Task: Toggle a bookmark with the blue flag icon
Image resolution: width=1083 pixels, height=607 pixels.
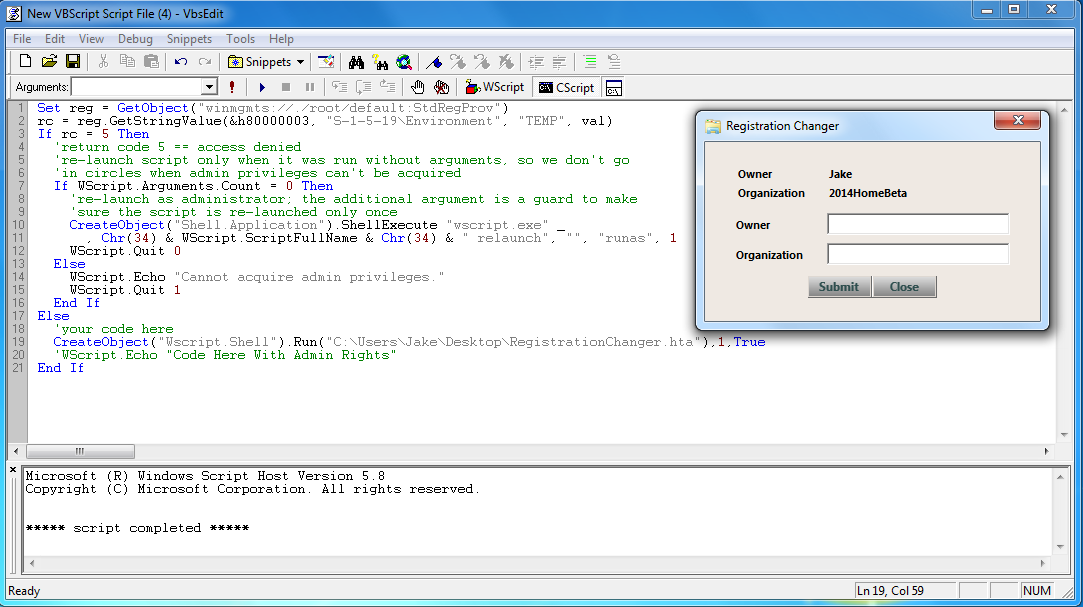Action: tap(434, 62)
